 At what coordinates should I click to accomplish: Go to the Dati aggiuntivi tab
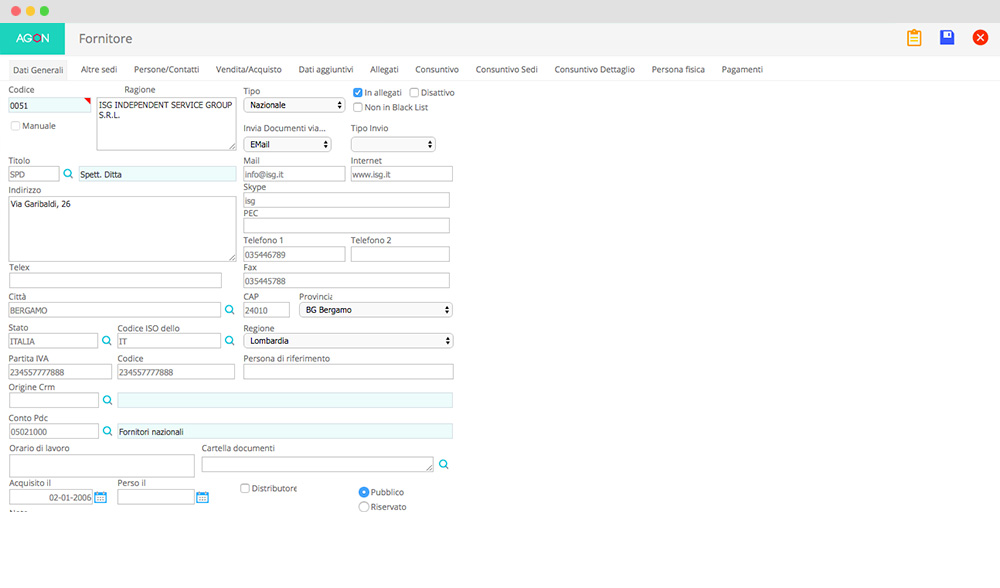tap(326, 69)
